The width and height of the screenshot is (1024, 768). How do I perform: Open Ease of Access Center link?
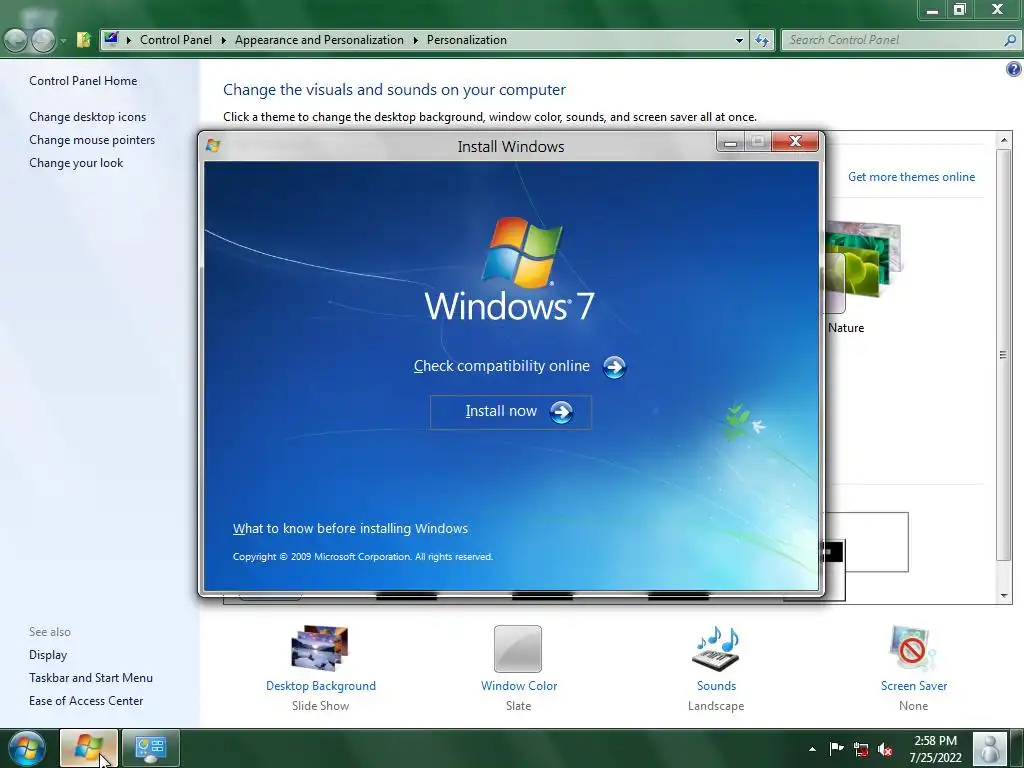(x=86, y=701)
